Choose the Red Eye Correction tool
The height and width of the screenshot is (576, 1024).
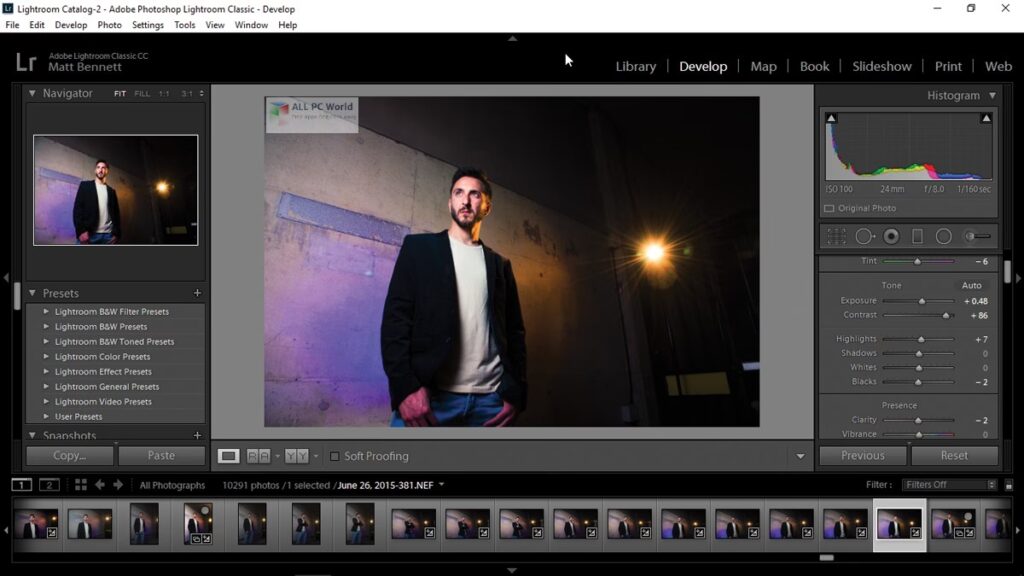click(890, 237)
